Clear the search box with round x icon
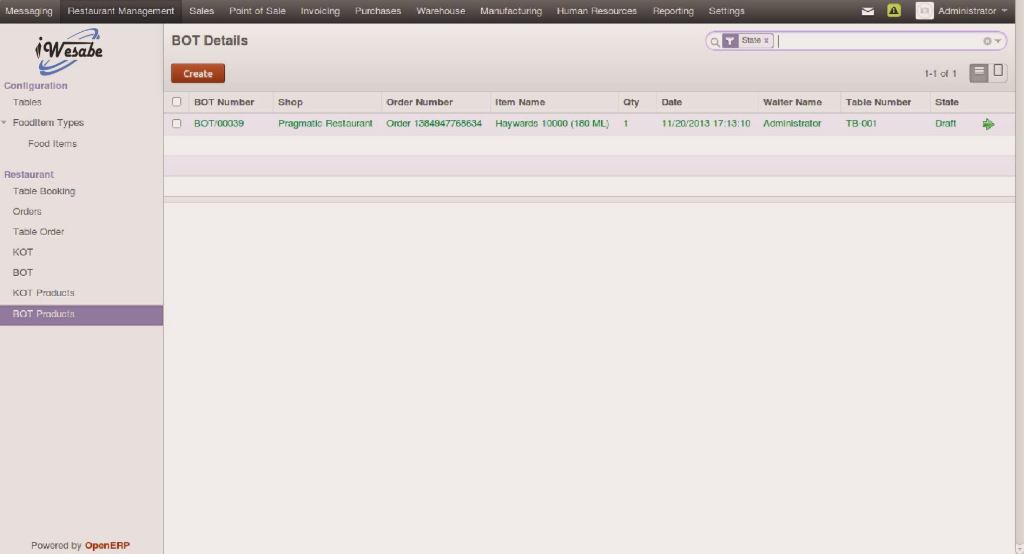The height and width of the screenshot is (554, 1024). click(x=987, y=41)
